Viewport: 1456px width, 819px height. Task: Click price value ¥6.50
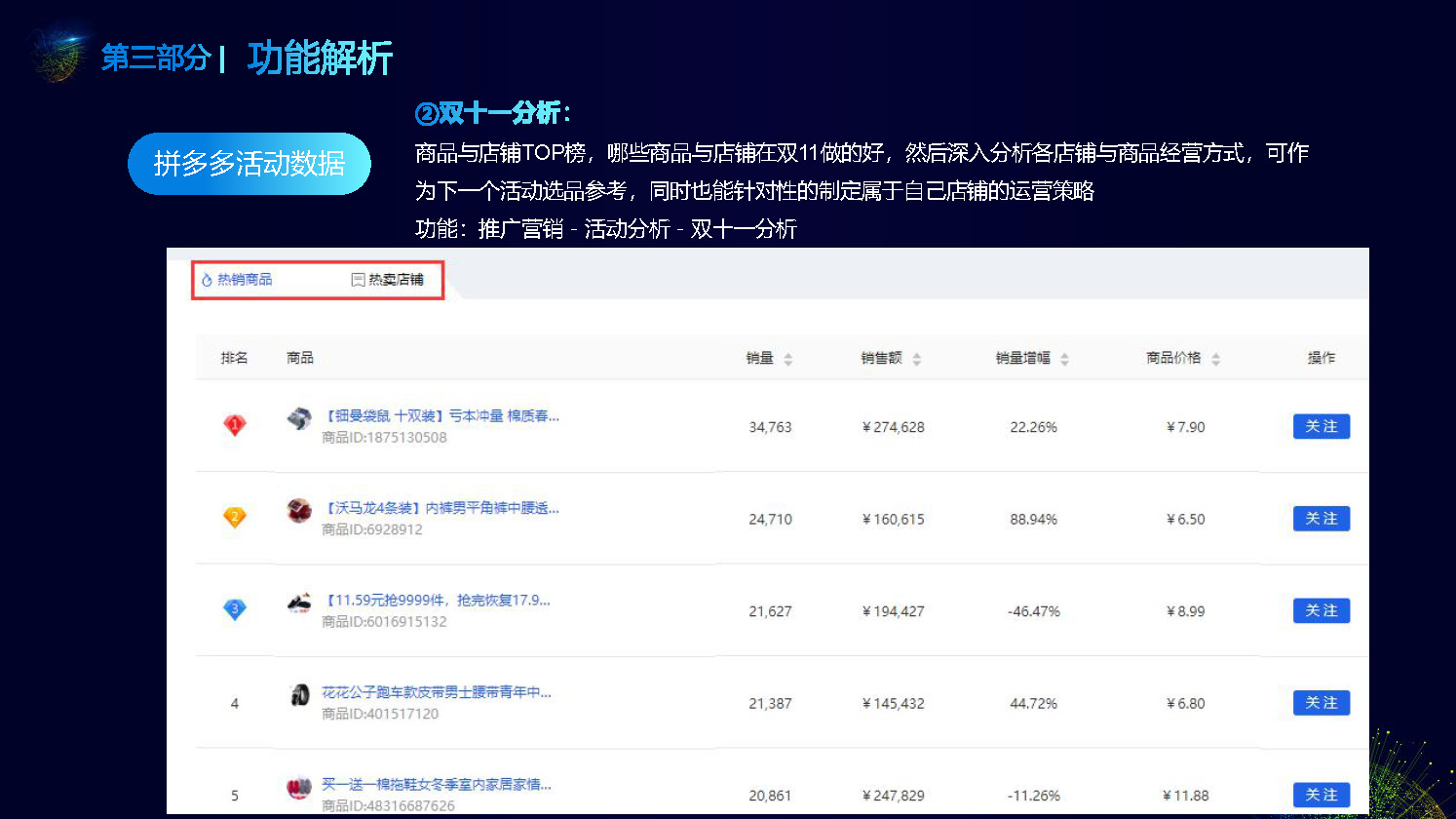click(x=1185, y=520)
